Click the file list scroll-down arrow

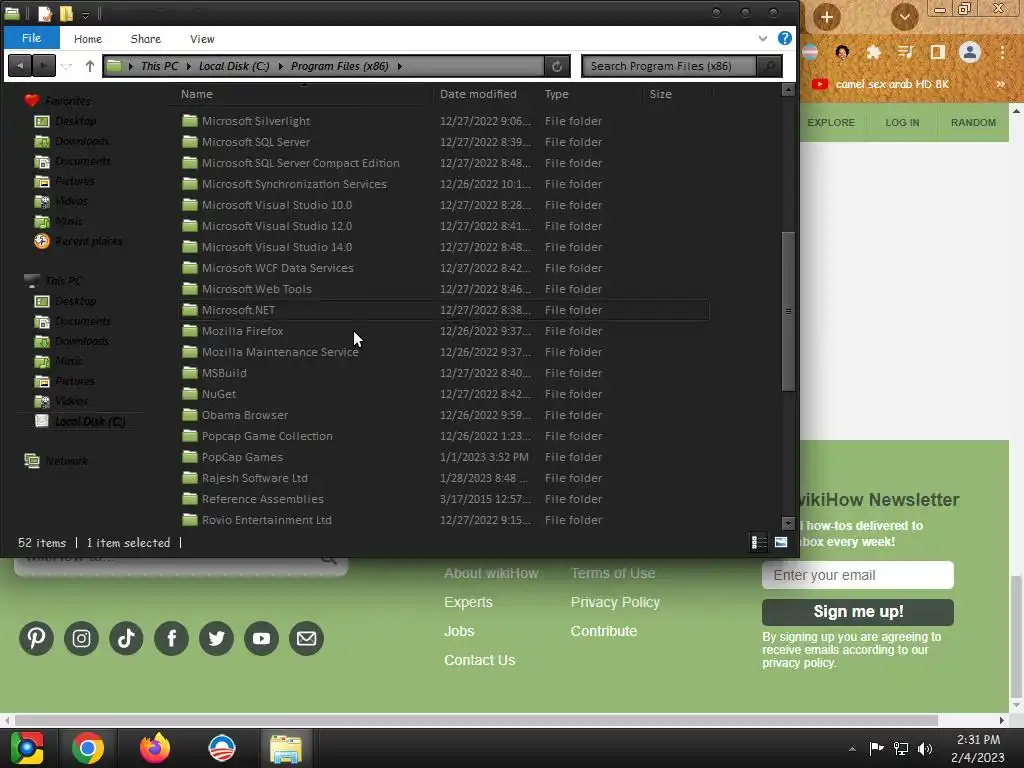pyautogui.click(x=788, y=523)
